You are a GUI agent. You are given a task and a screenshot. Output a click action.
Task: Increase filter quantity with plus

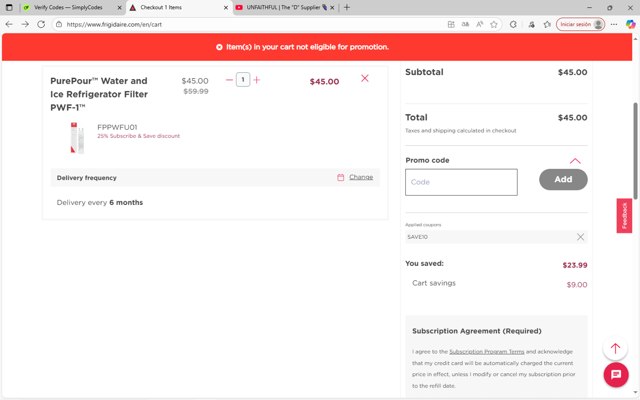pos(257,80)
